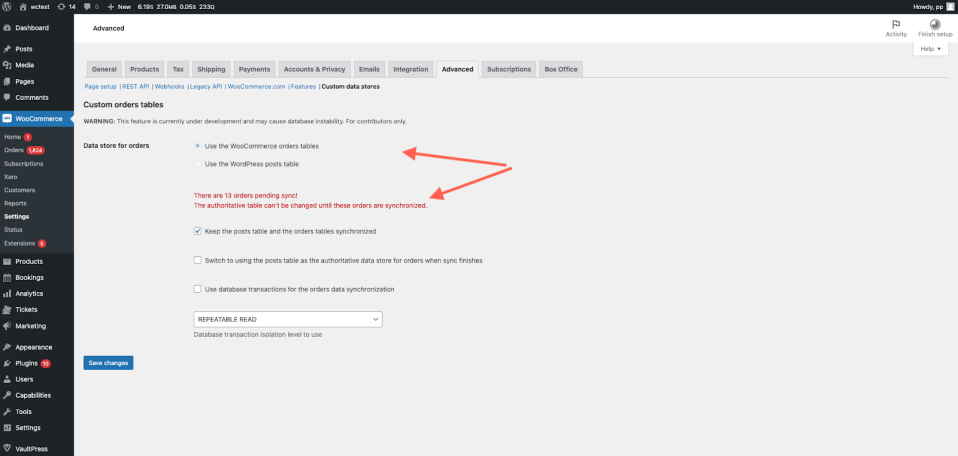Switch to the Subscriptions settings tab

pos(509,69)
